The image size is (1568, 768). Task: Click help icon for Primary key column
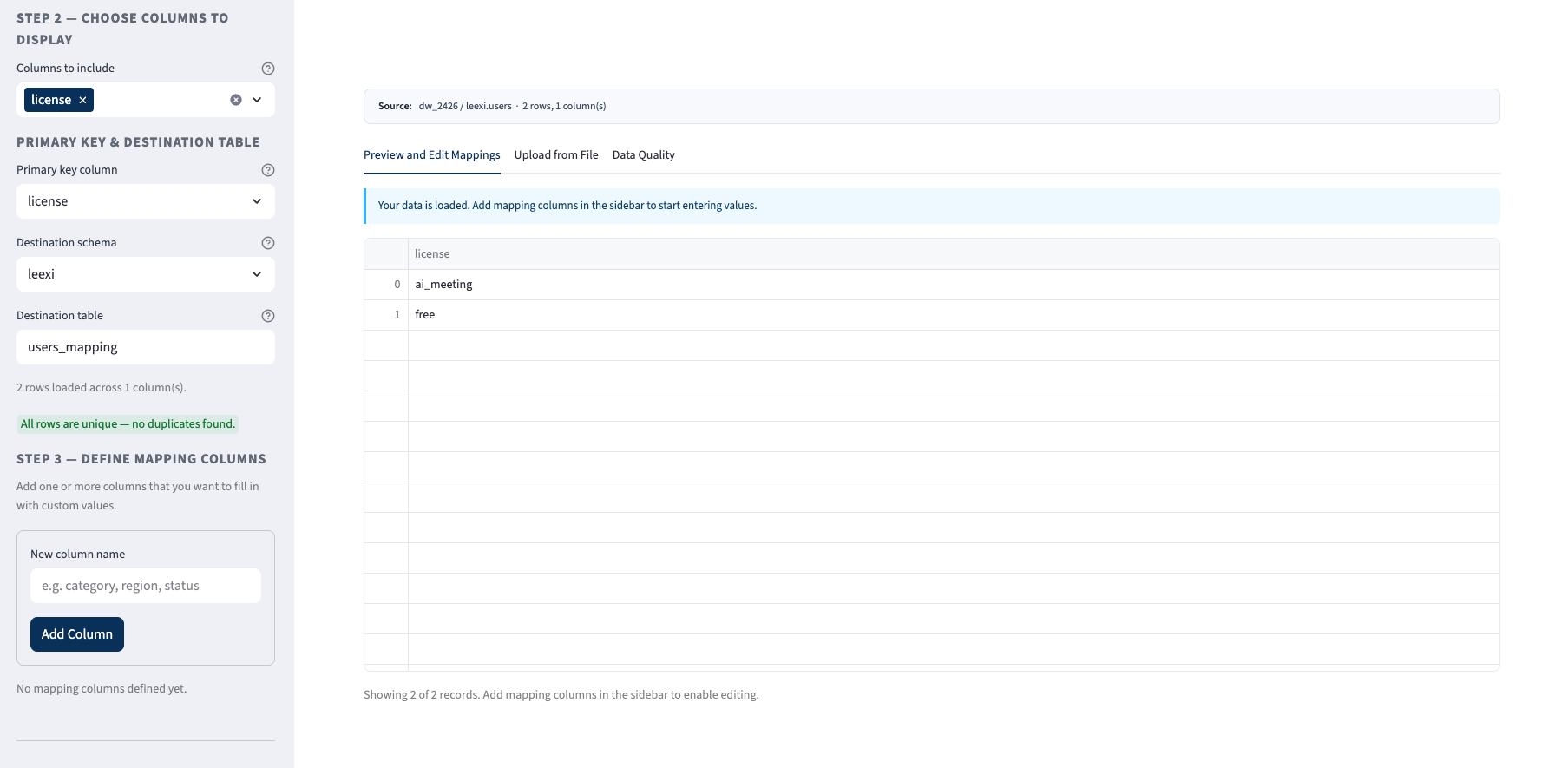(x=268, y=170)
